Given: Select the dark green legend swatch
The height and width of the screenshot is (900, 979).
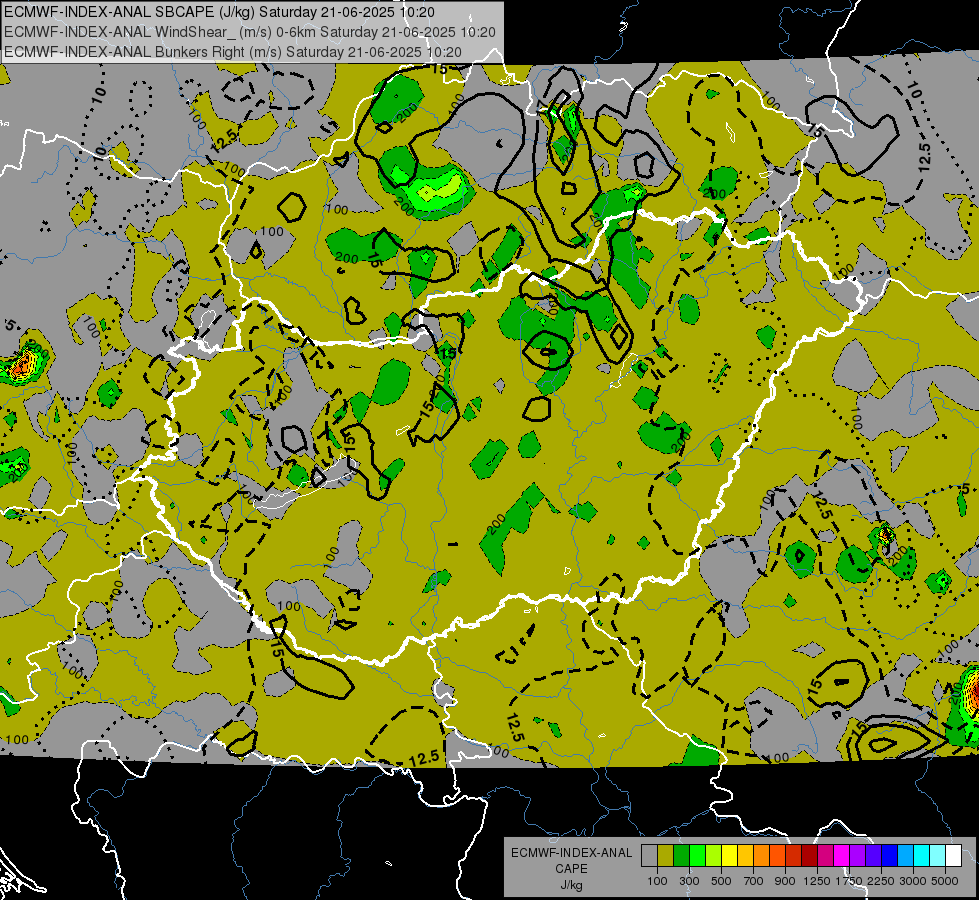Looking at the screenshot, I should click(681, 856).
